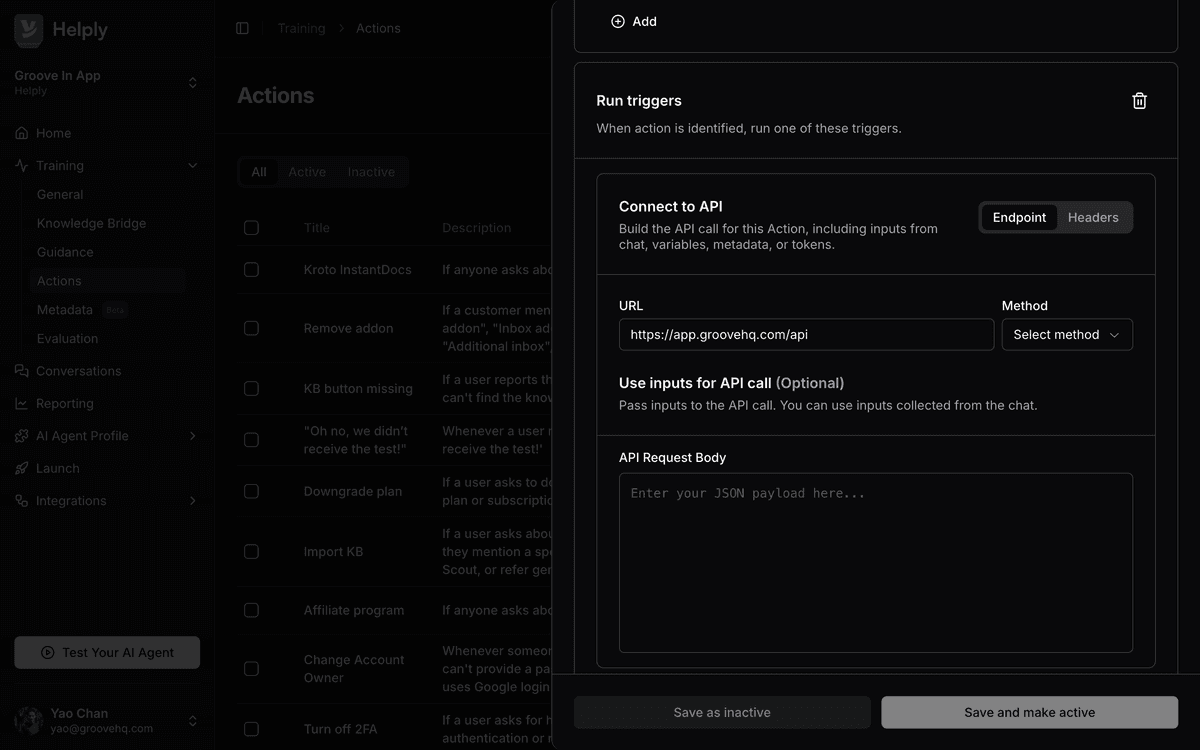
Task: Click Yao Chan's avatar
Action: pyautogui.click(x=28, y=720)
